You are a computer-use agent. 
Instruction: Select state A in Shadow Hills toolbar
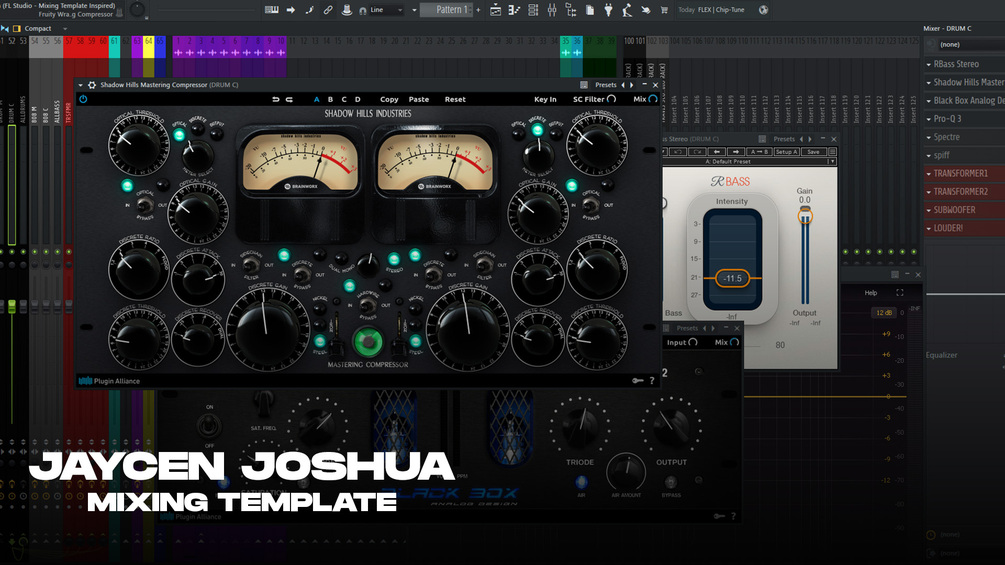click(x=316, y=99)
